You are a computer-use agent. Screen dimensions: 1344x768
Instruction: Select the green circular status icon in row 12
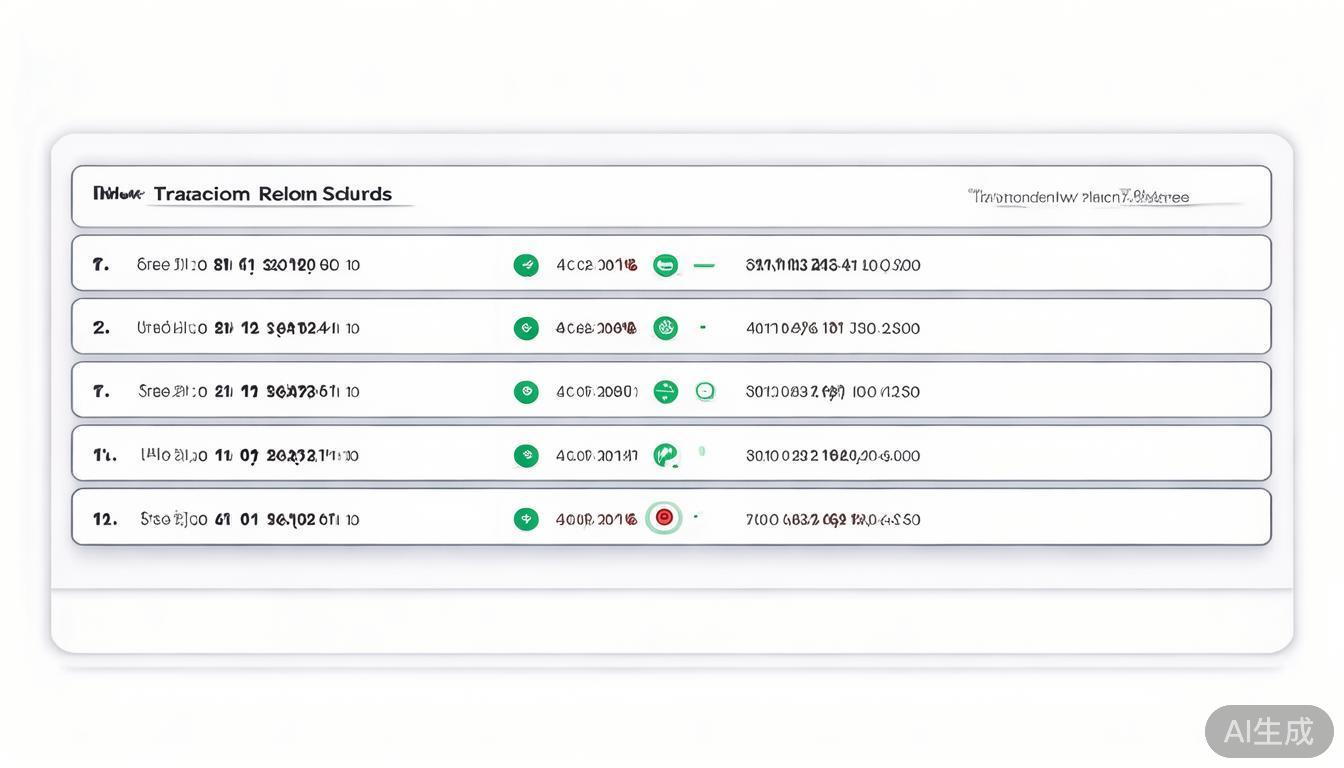tap(527, 518)
